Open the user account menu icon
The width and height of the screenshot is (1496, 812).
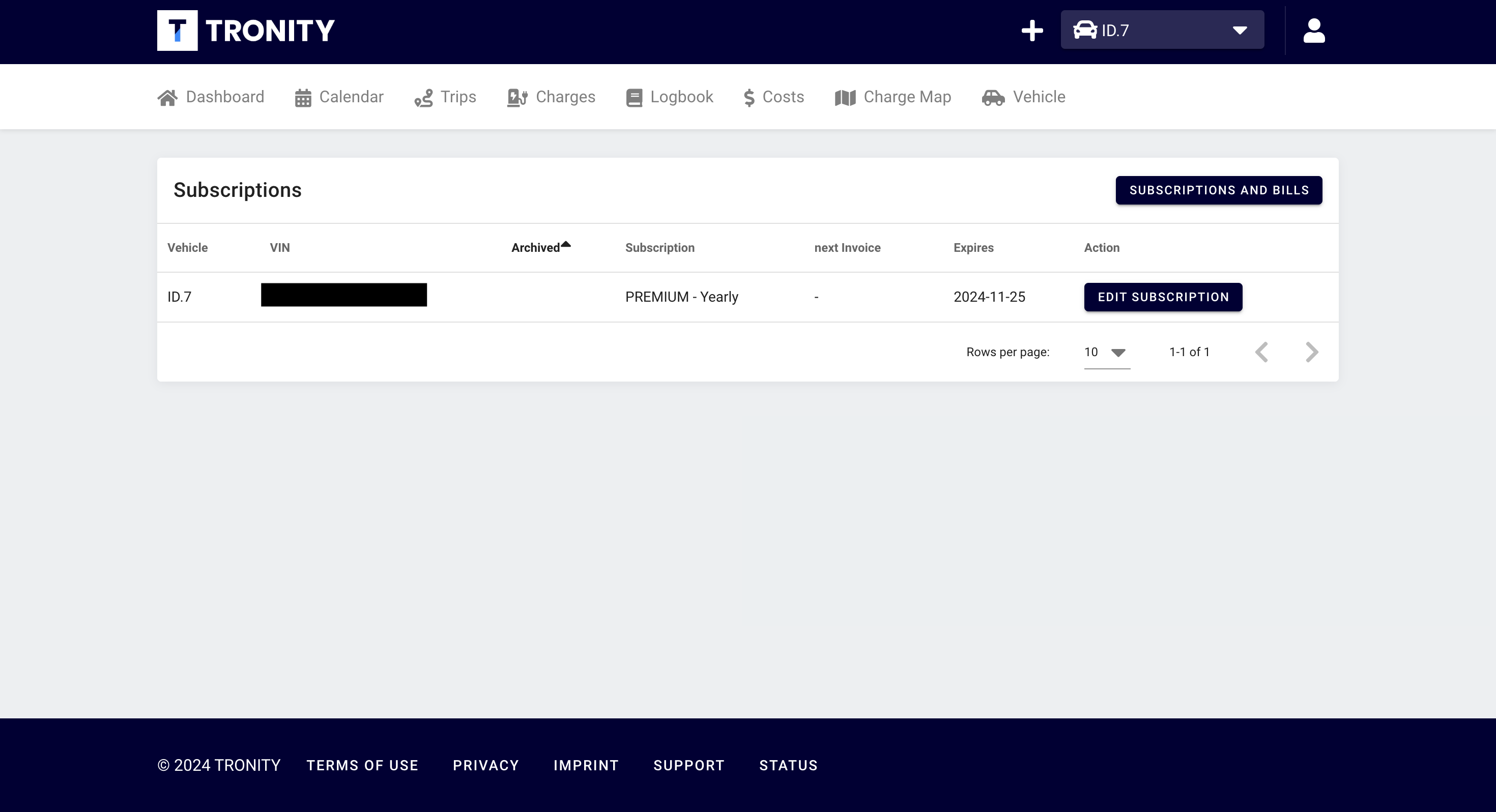[1314, 30]
